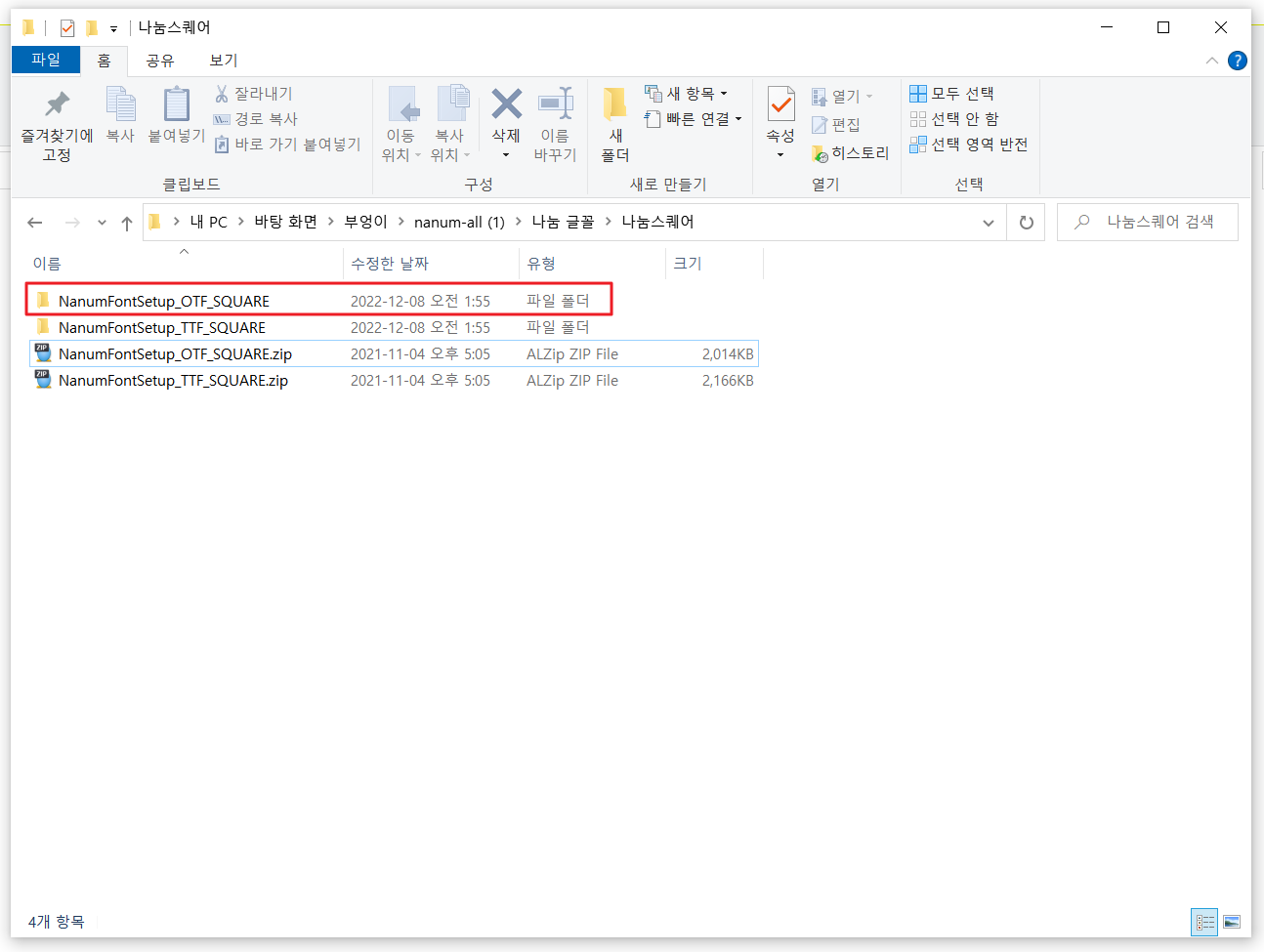This screenshot has width=1264, height=952.
Task: Open the New item (새 항목) dropdown
Action: [686, 94]
